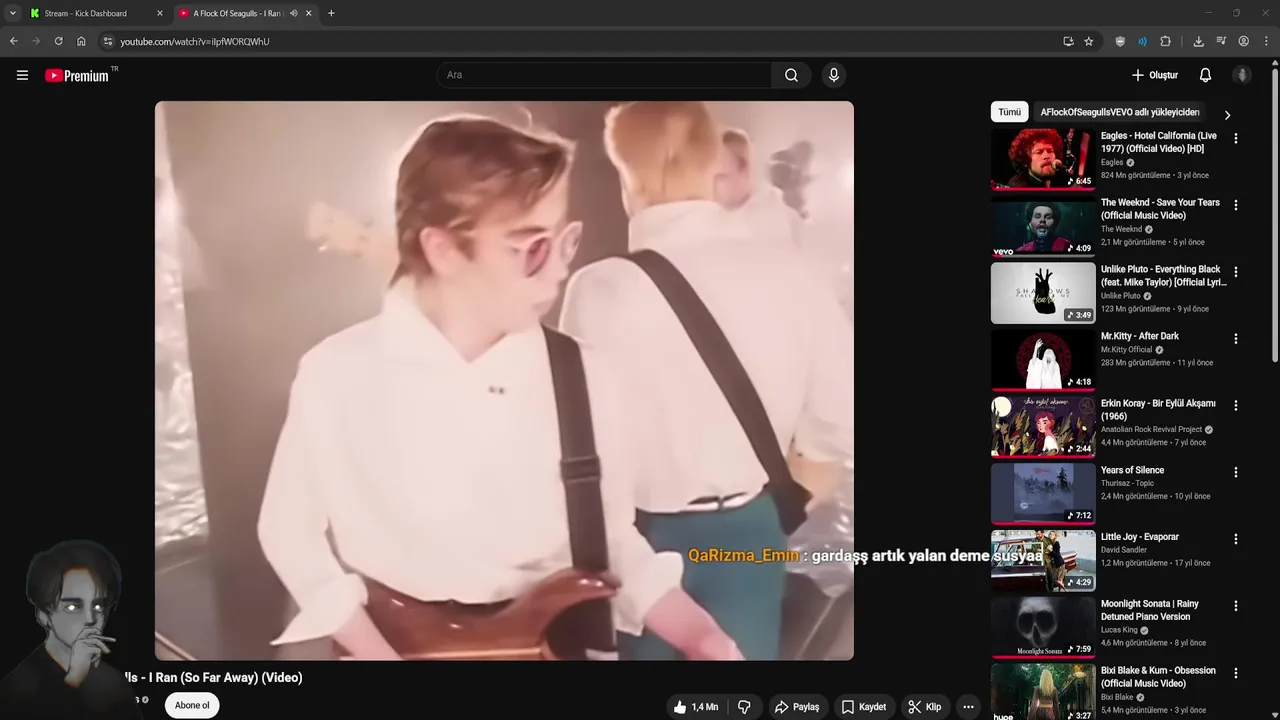The height and width of the screenshot is (720, 1280).
Task: Open more actions ellipsis under video
Action: click(967, 707)
